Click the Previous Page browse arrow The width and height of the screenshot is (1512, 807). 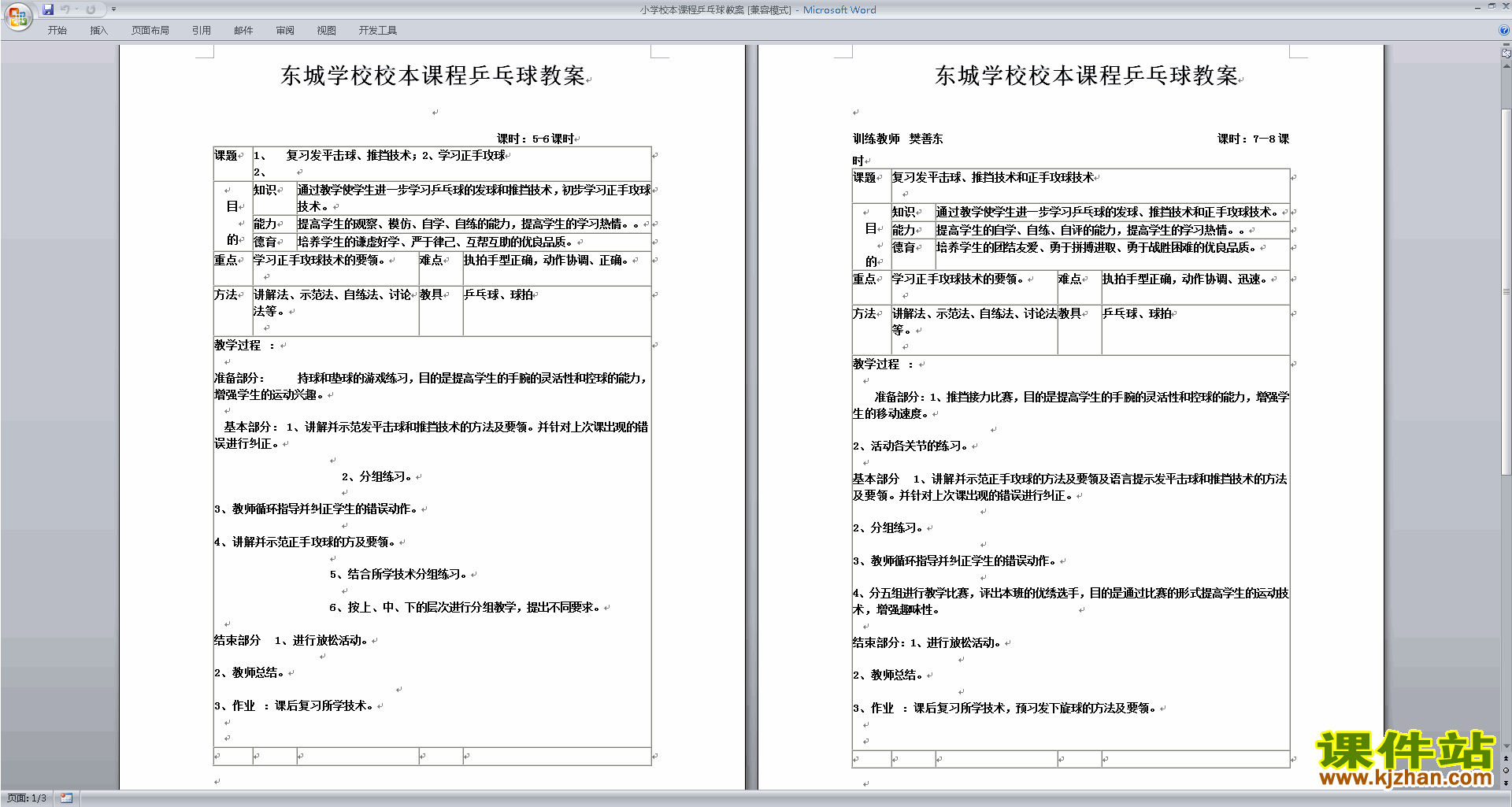click(x=1506, y=759)
